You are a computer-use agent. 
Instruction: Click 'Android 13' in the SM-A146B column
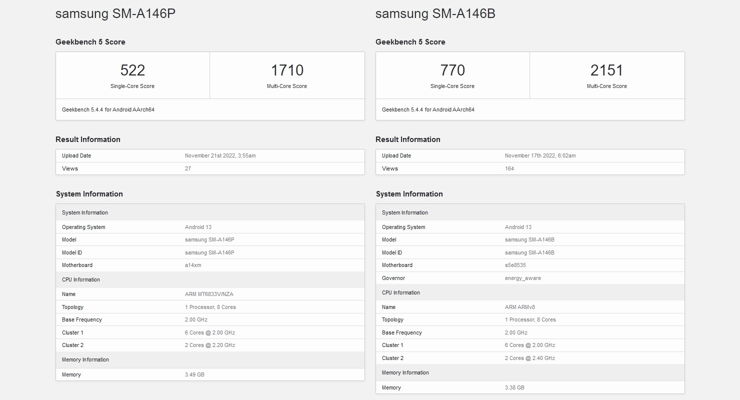pyautogui.click(x=518, y=227)
